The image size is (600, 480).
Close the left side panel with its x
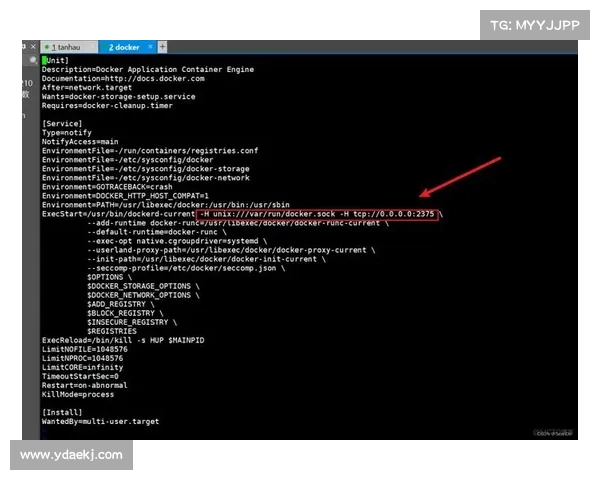(33, 47)
